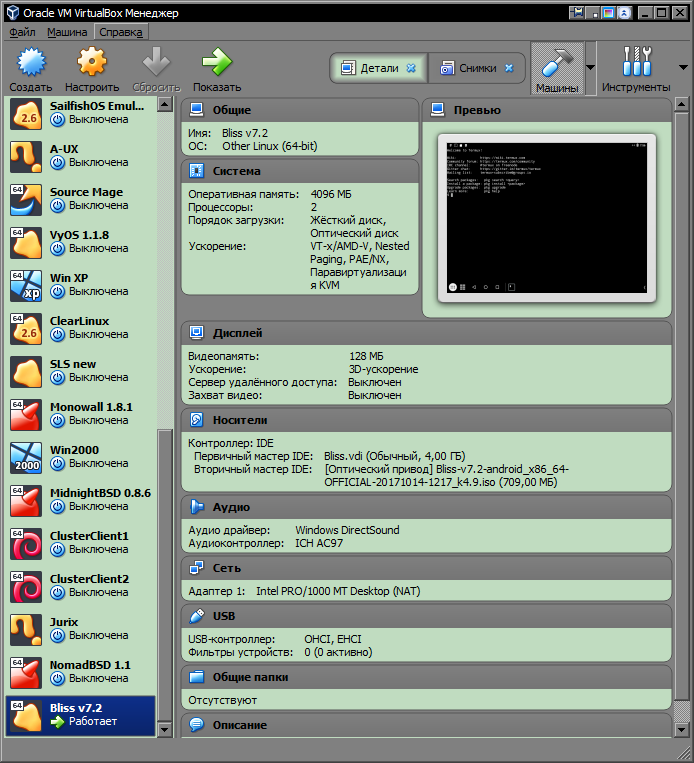The image size is (694, 763).
Task: Click the Сбросить (Discard) arrow icon
Action: point(156,62)
